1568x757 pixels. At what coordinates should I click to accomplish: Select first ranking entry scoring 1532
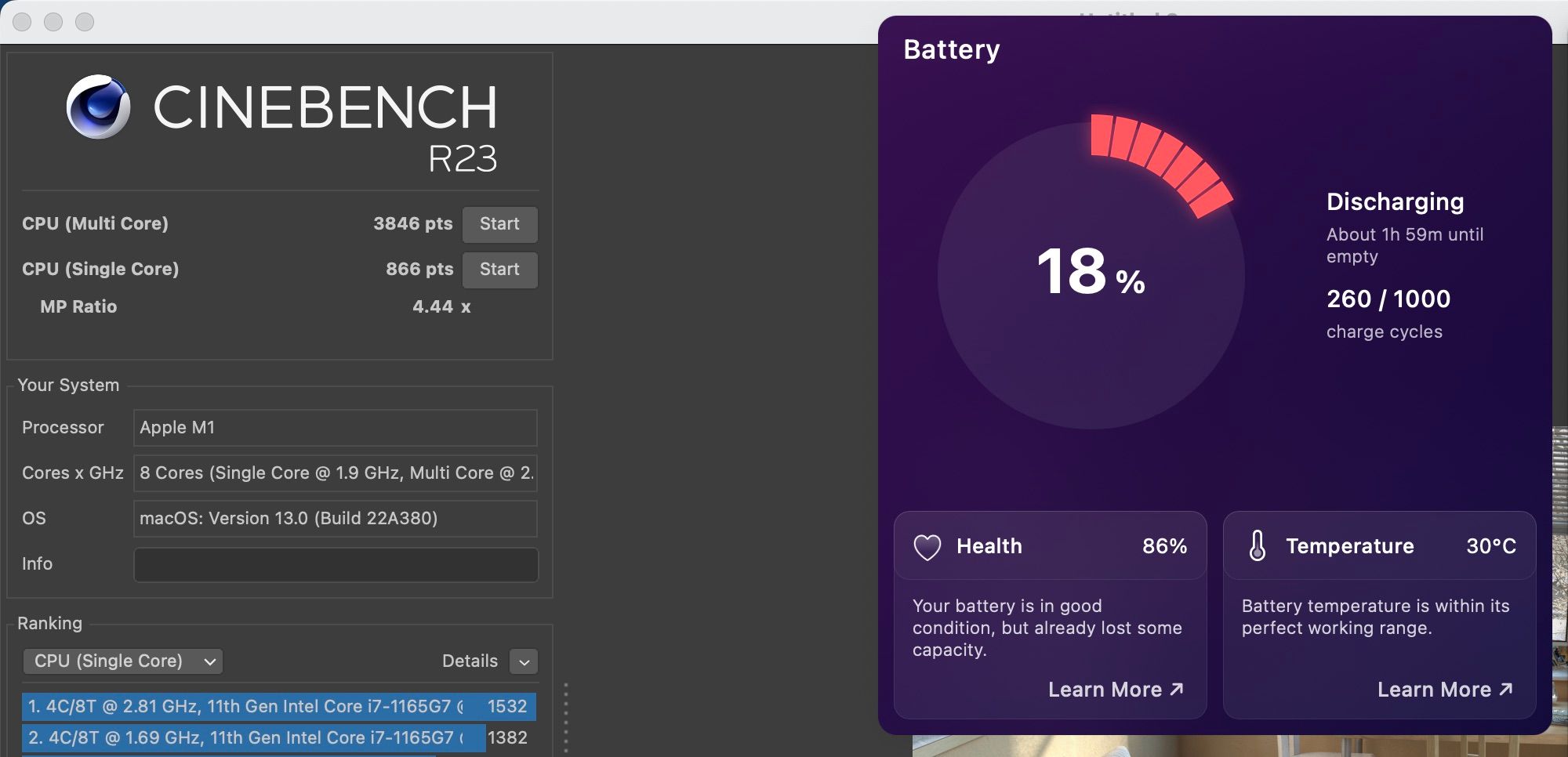tap(278, 706)
